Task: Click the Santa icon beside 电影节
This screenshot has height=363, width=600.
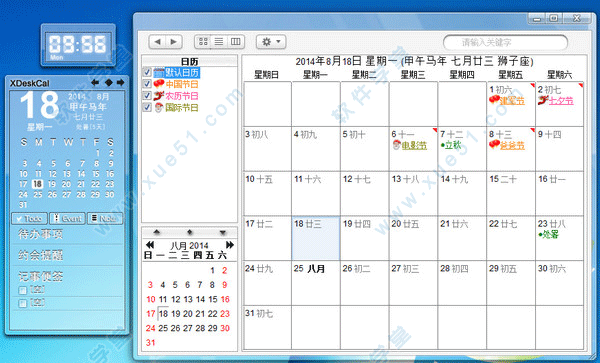Action: (397, 145)
